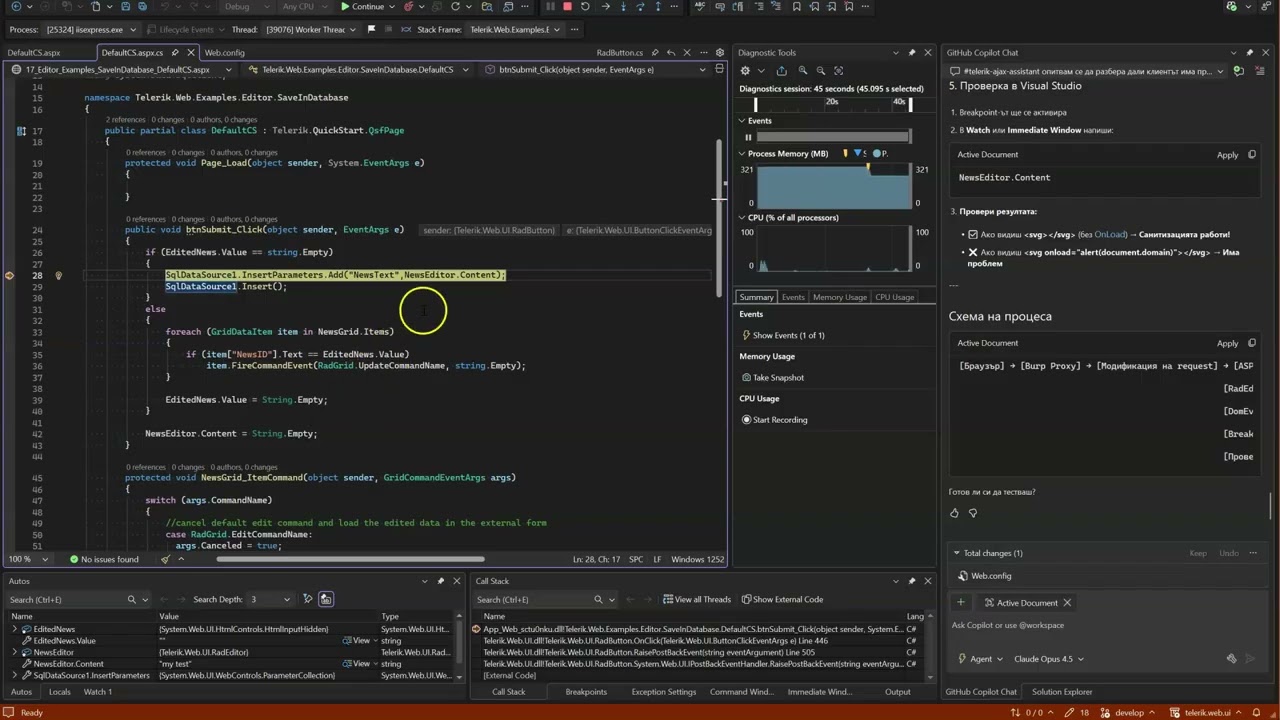
Task: Copy the process schema code block
Action: click(x=1252, y=343)
